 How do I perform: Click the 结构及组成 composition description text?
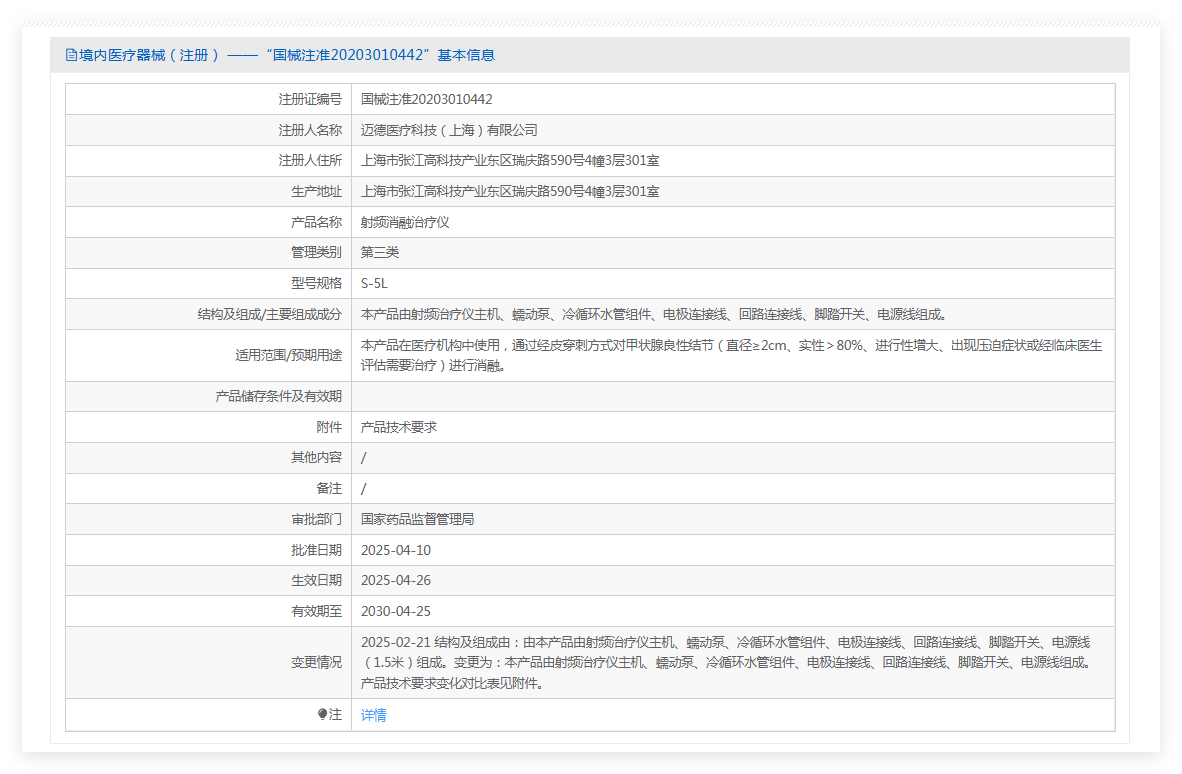point(654,314)
